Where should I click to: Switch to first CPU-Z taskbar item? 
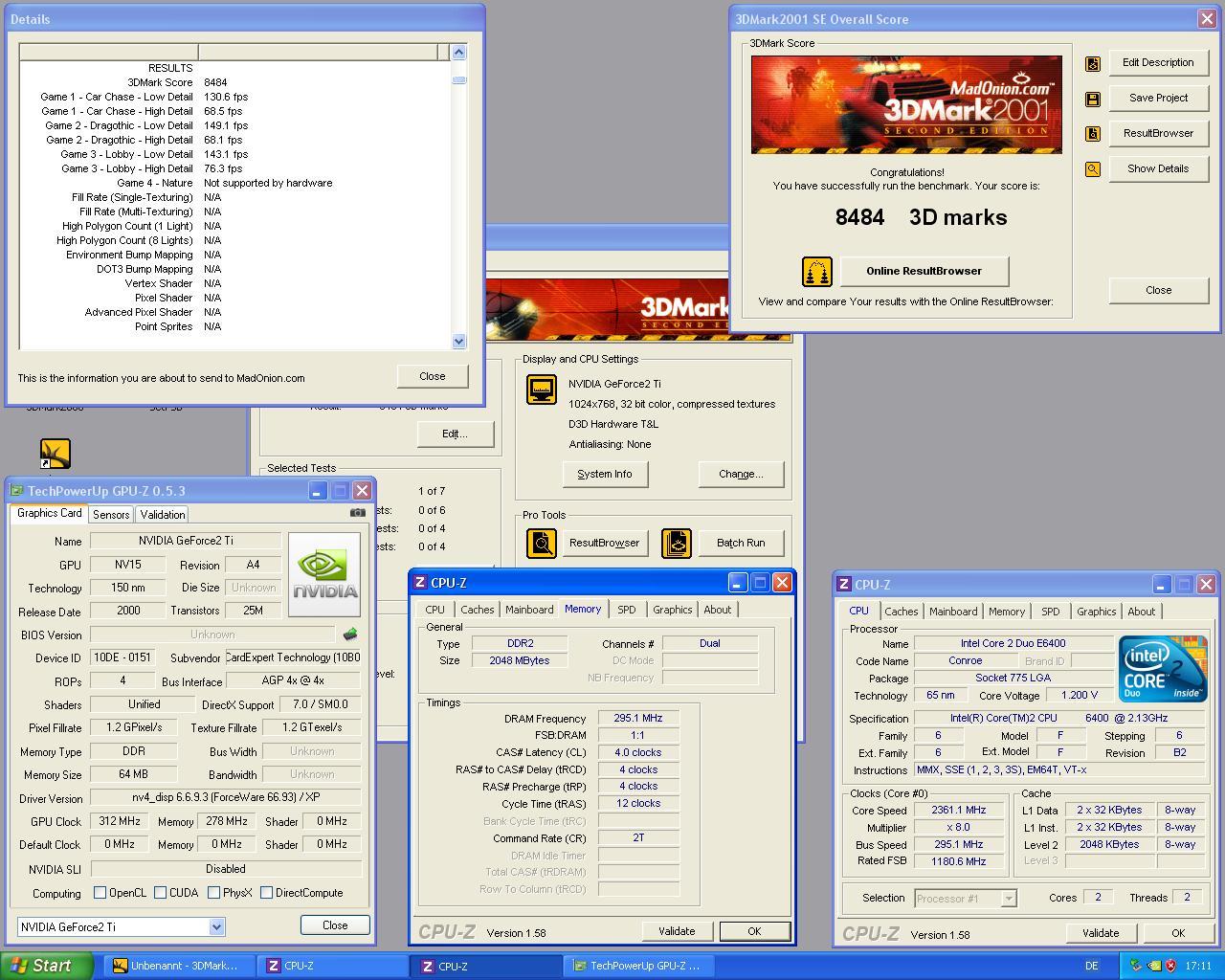pyautogui.click(x=331, y=966)
